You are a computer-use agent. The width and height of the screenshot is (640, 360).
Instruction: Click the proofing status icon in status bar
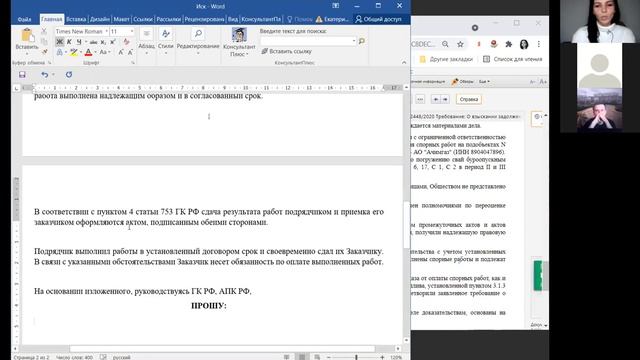click(x=103, y=357)
